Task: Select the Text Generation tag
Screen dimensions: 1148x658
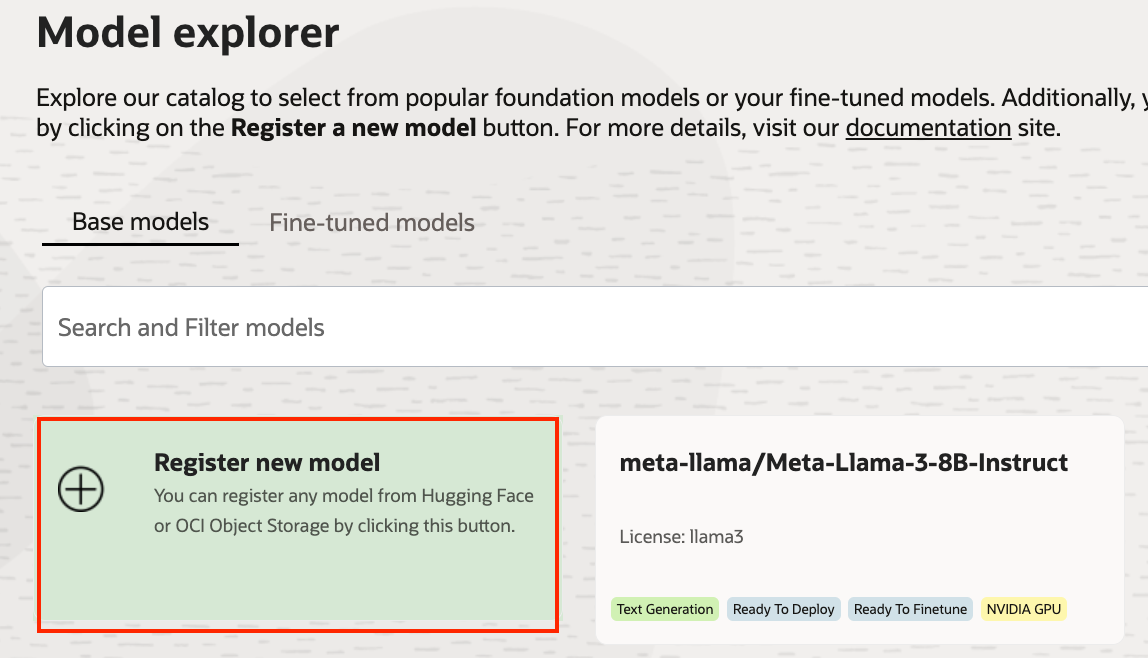Action: pos(665,609)
